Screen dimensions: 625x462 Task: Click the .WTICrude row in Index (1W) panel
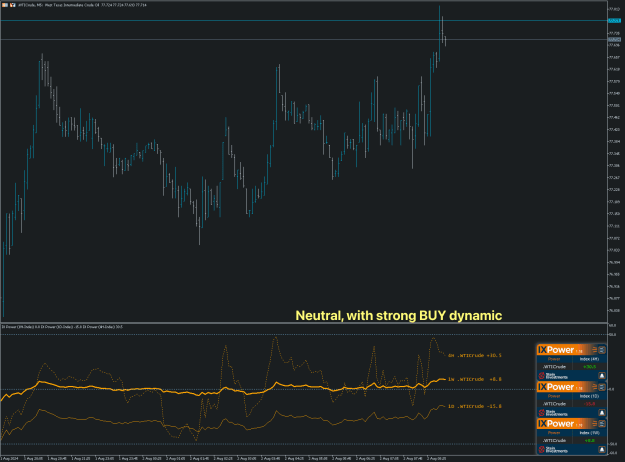tap(572, 440)
